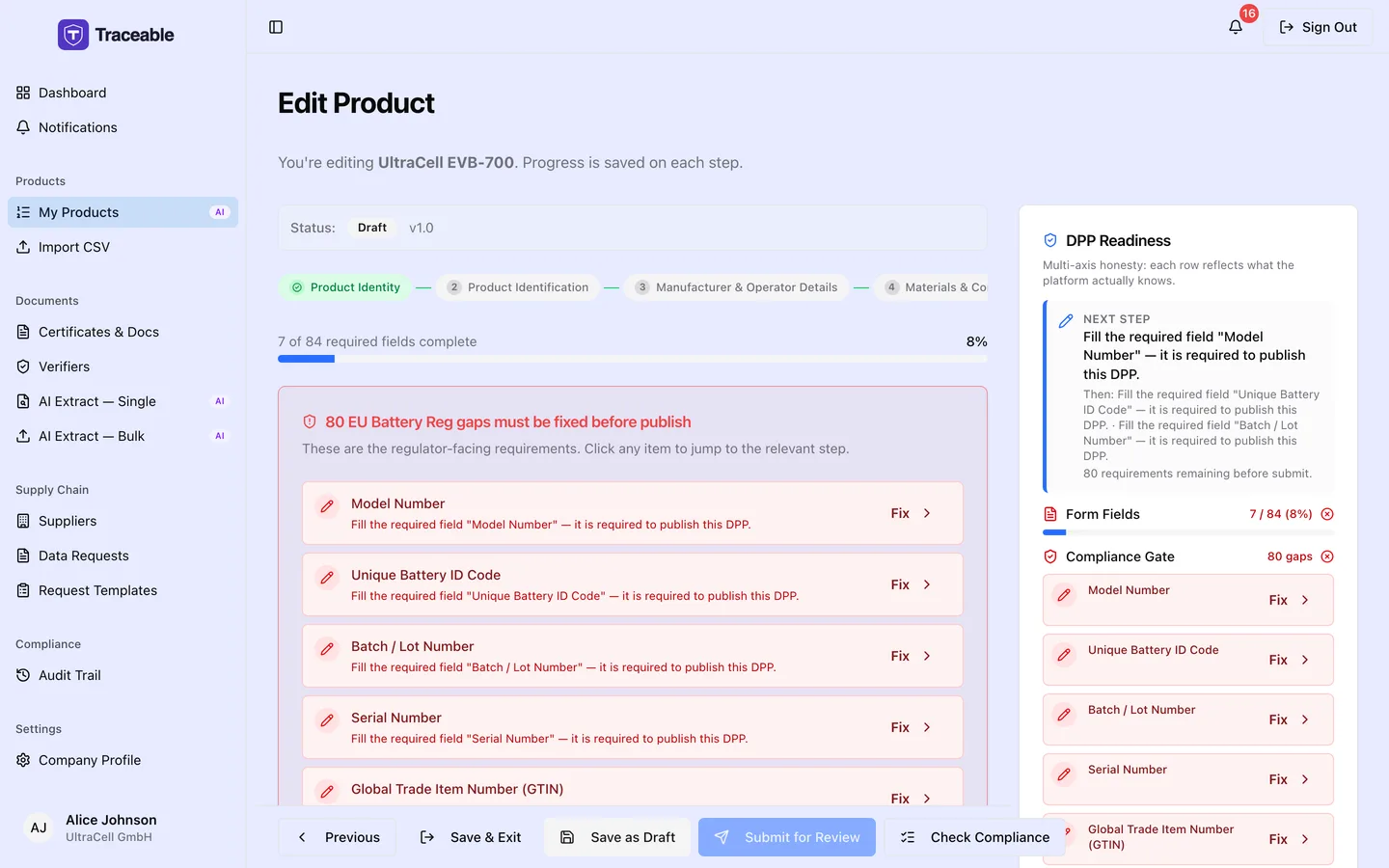Viewport: 1389px width, 868px height.
Task: Open Data Requests page
Action: tap(123, 556)
